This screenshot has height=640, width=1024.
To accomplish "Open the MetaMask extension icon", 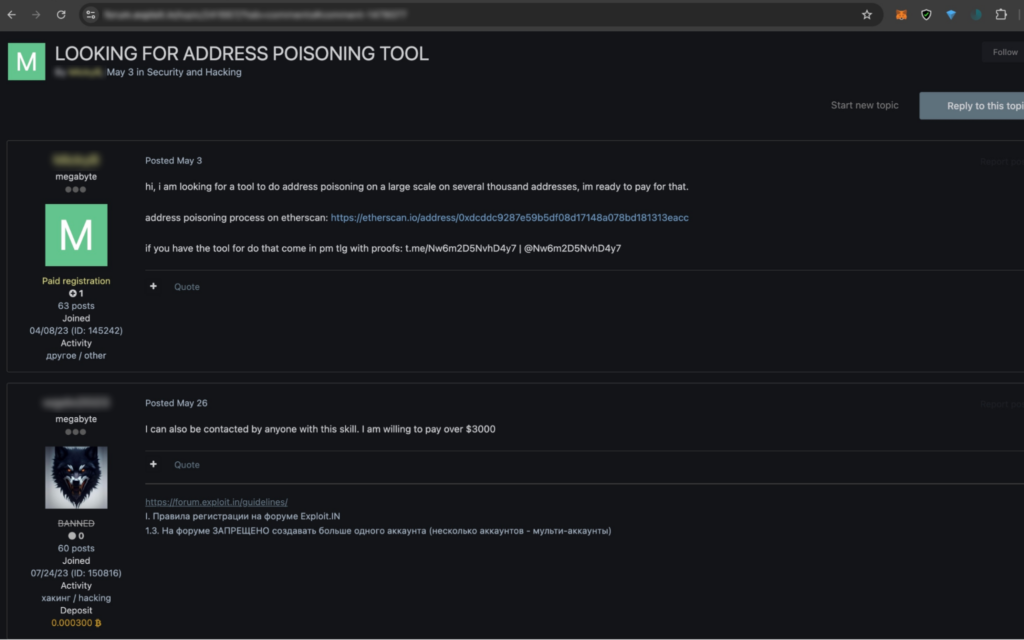I will (901, 14).
